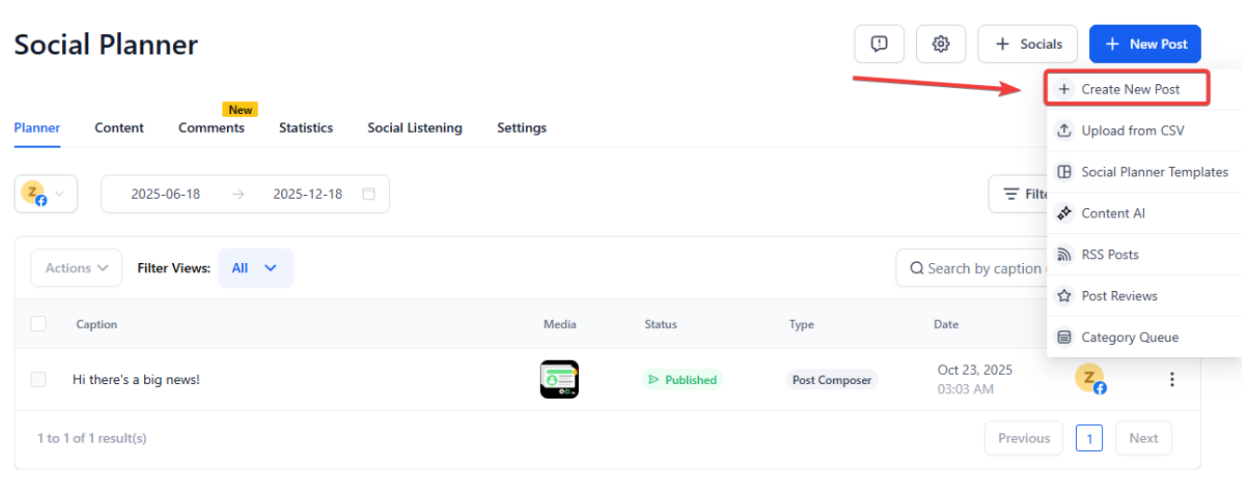This screenshot has height=484, width=1242.
Task: Select Content AI sparkle option
Action: [1113, 213]
